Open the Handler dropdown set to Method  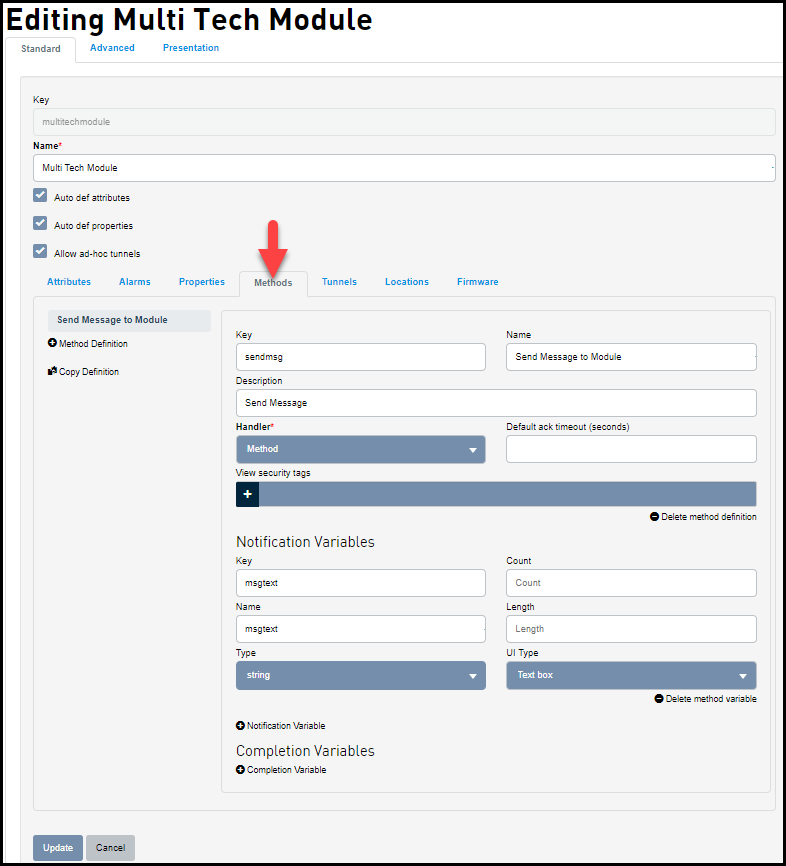pos(360,450)
